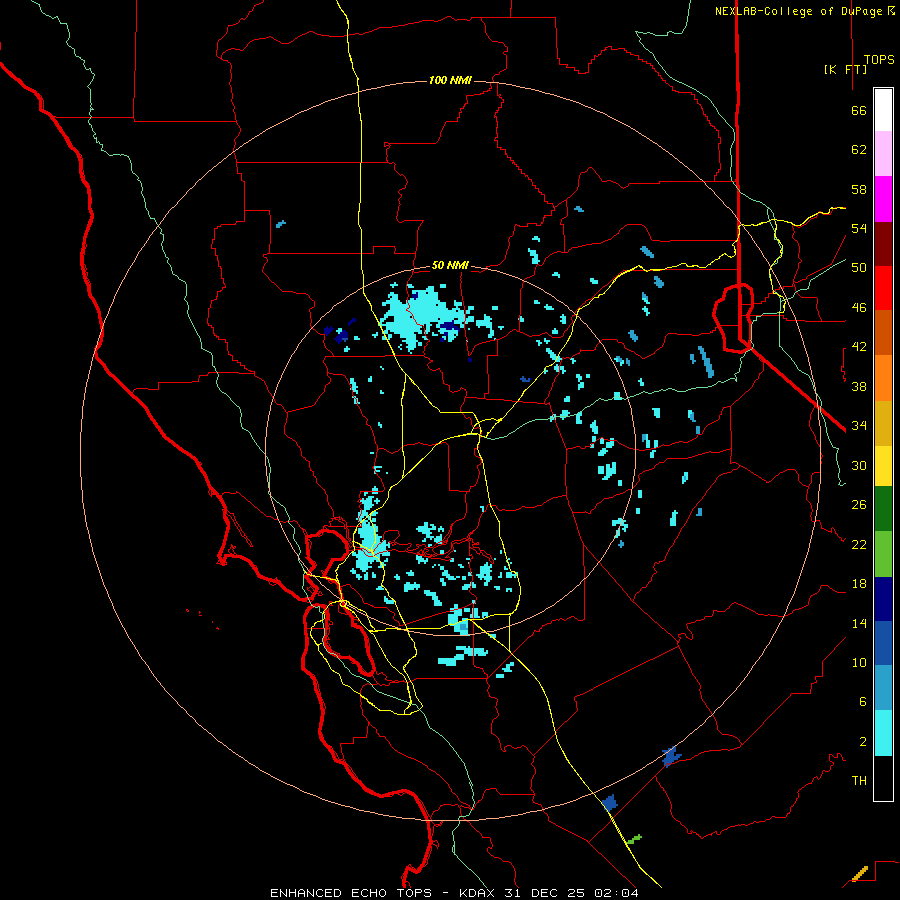Viewport: 900px width, 900px height.
Task: Click the ENHANCED ECHO TOPS caption
Action: [x=351, y=893]
